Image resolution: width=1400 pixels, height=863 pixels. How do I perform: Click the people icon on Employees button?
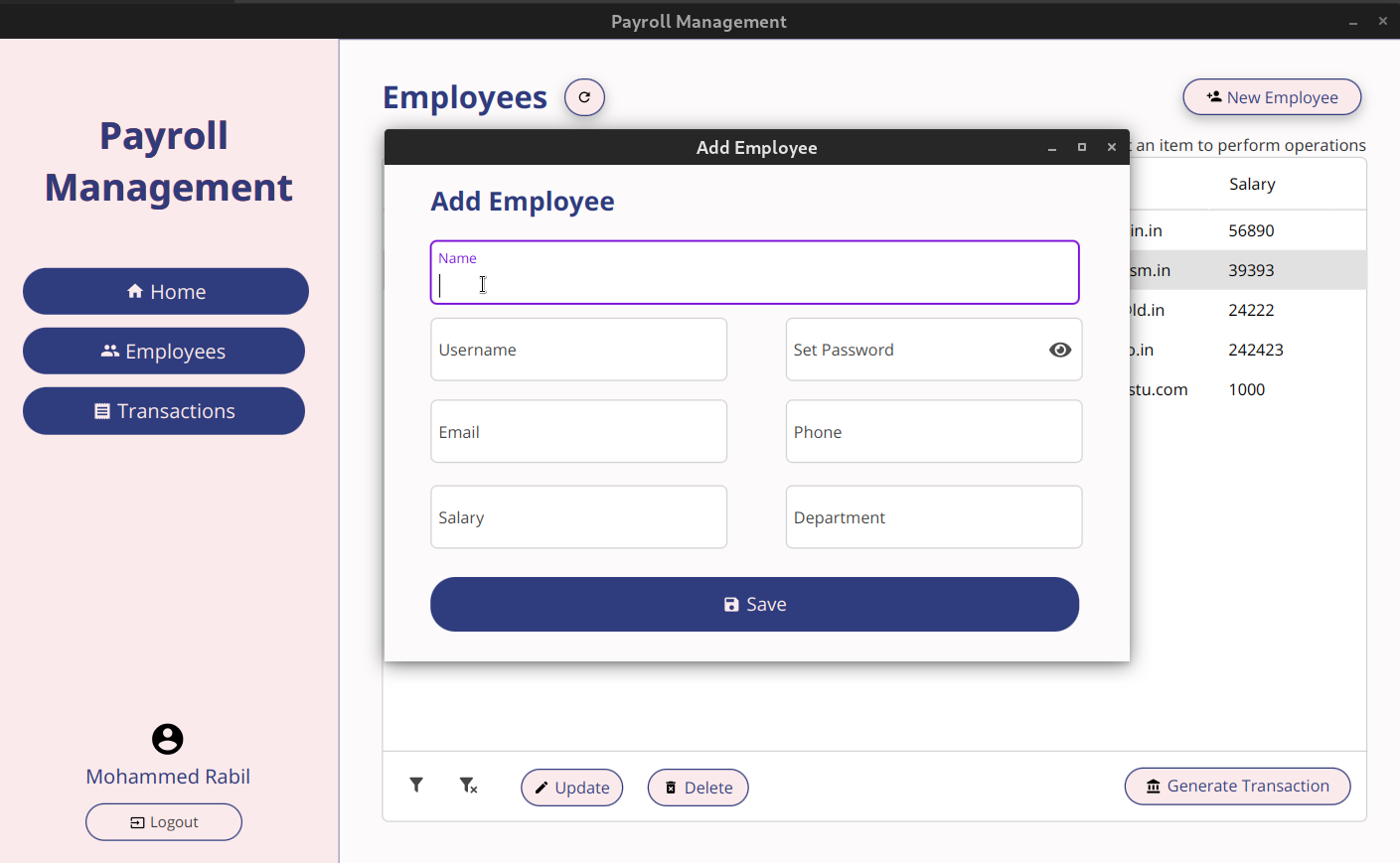point(109,351)
